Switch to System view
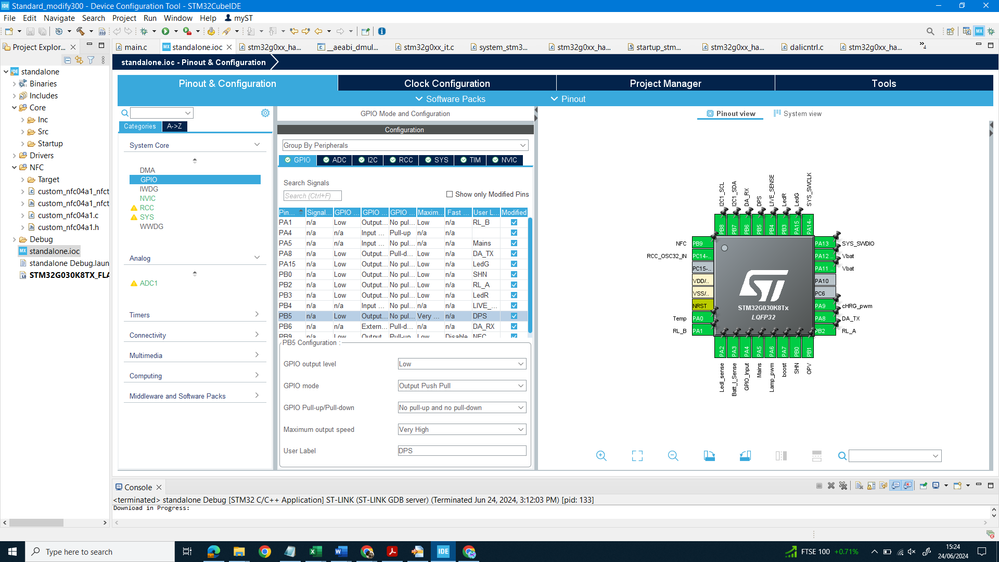Image resolution: width=999 pixels, height=562 pixels. 798,113
